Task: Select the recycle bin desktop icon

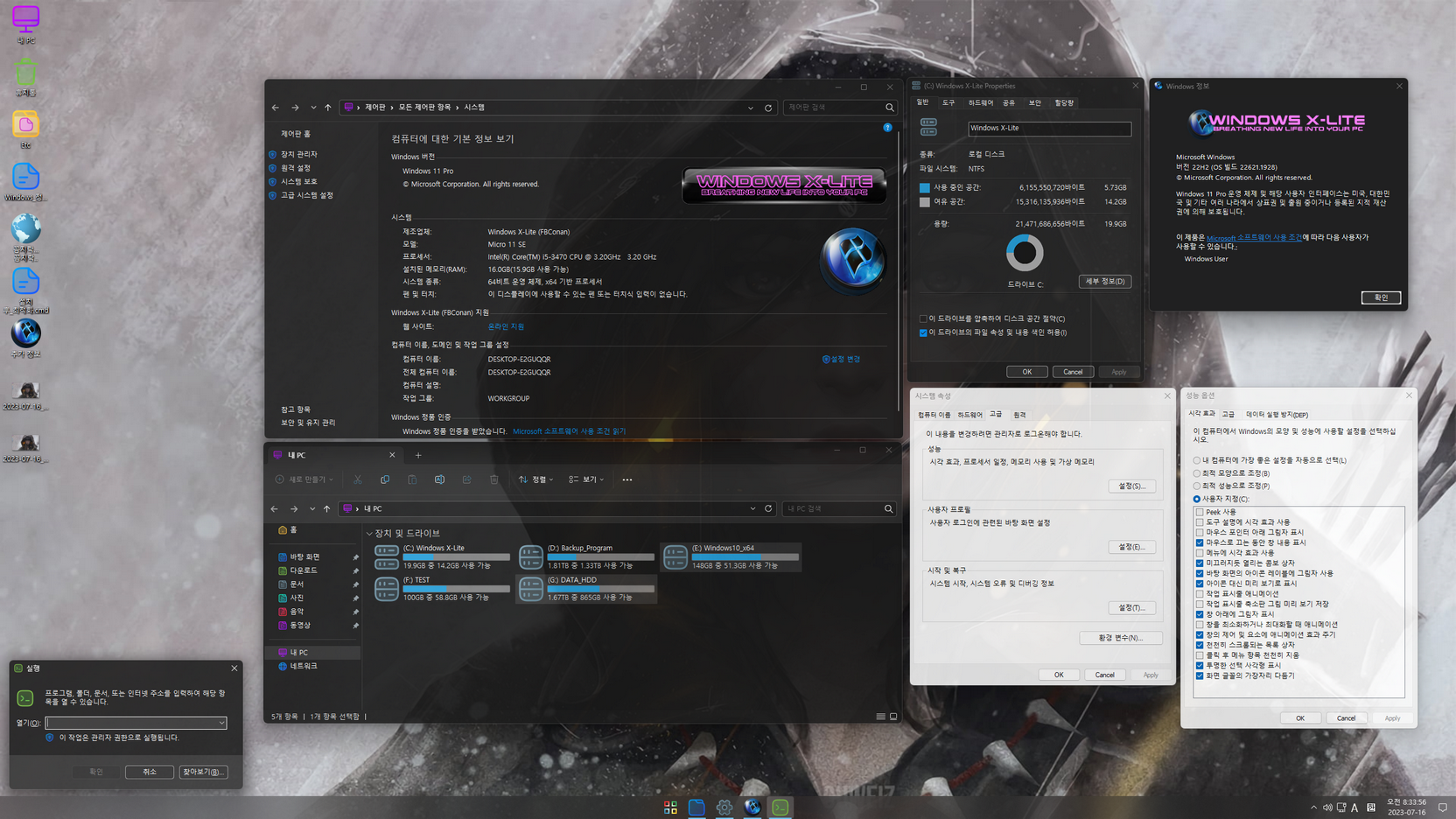Action: tap(25, 77)
